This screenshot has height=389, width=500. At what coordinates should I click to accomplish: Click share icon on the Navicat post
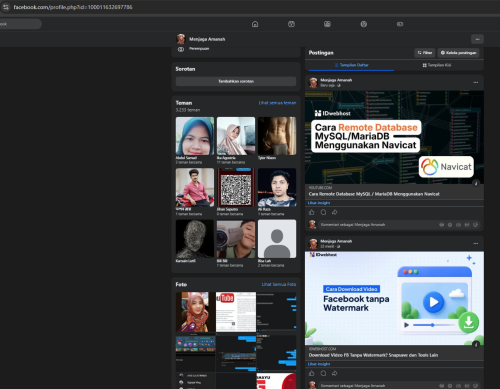point(335,212)
